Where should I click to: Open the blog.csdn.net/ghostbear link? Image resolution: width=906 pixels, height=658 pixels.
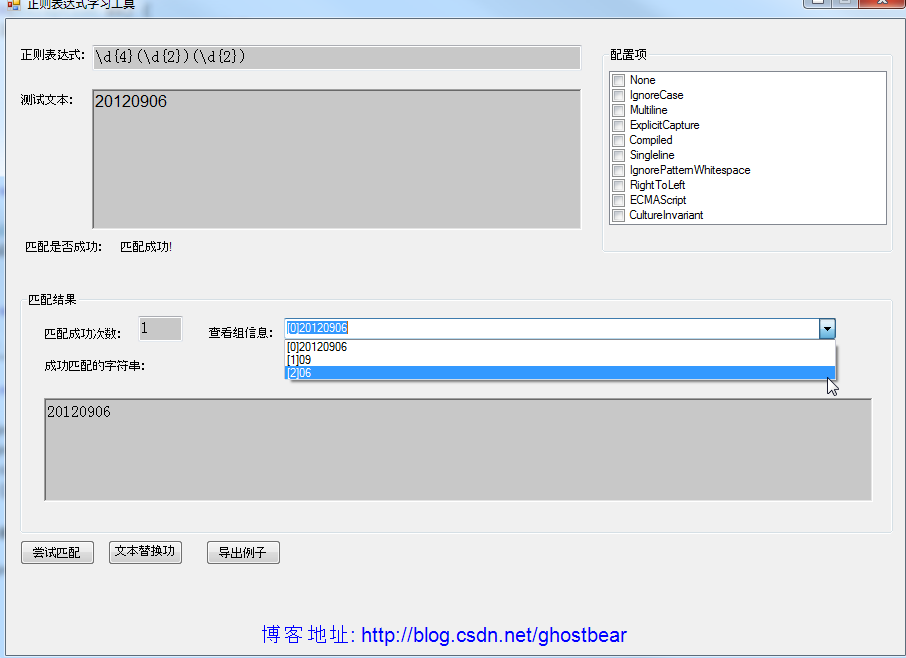coord(493,635)
